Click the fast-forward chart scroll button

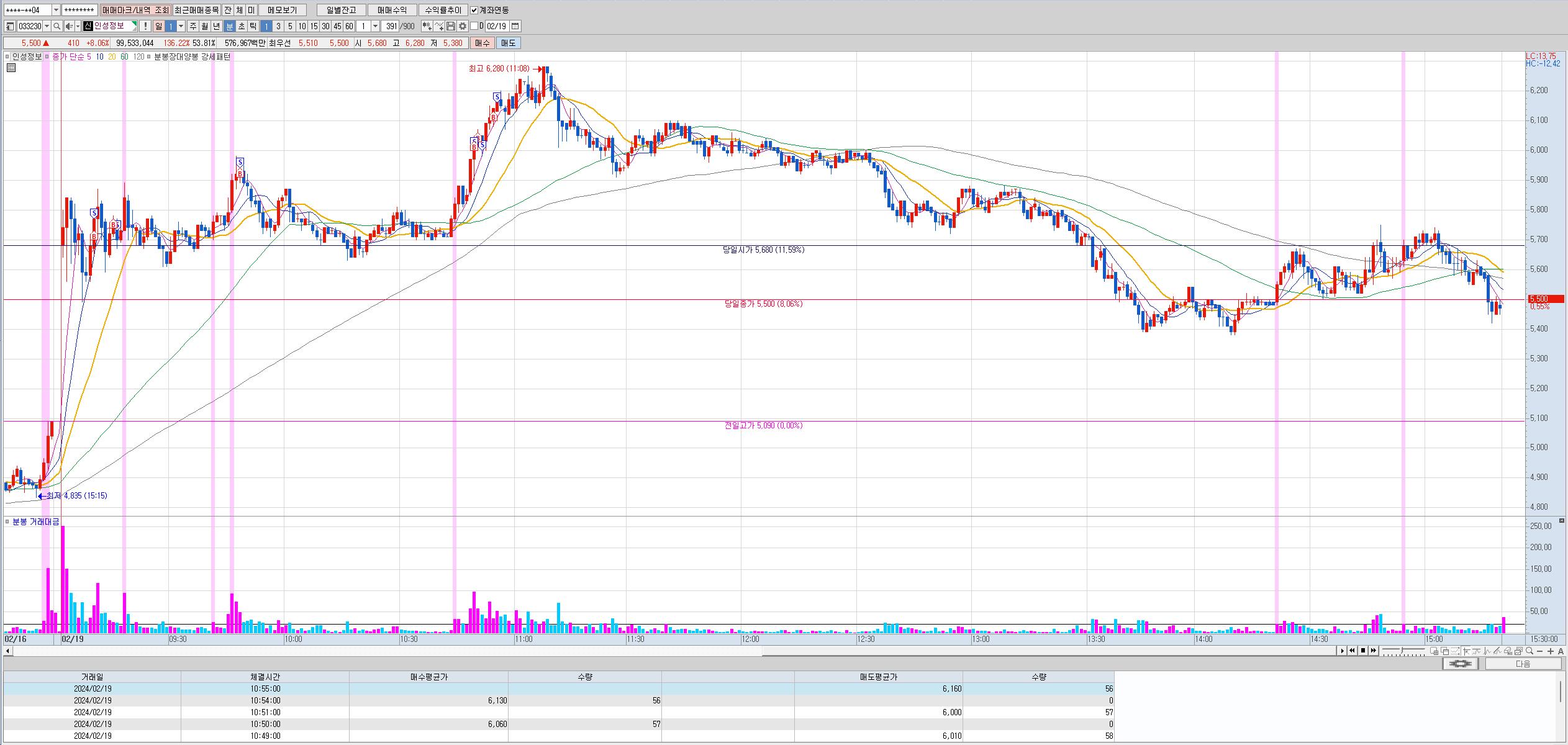[x=1374, y=651]
